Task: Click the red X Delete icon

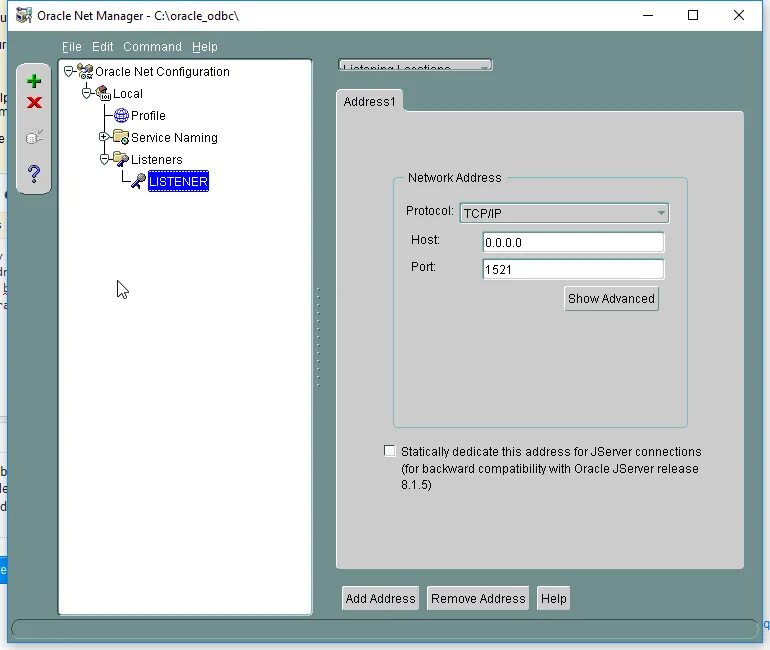Action: (34, 103)
